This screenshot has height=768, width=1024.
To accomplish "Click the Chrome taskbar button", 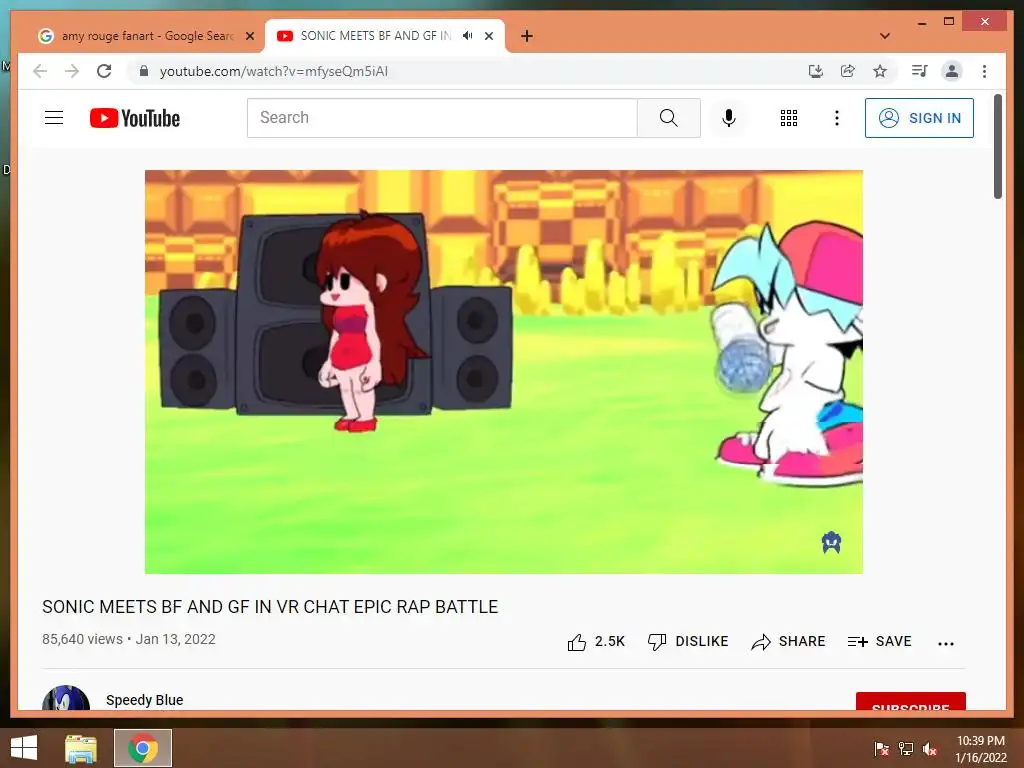I will click(x=143, y=748).
